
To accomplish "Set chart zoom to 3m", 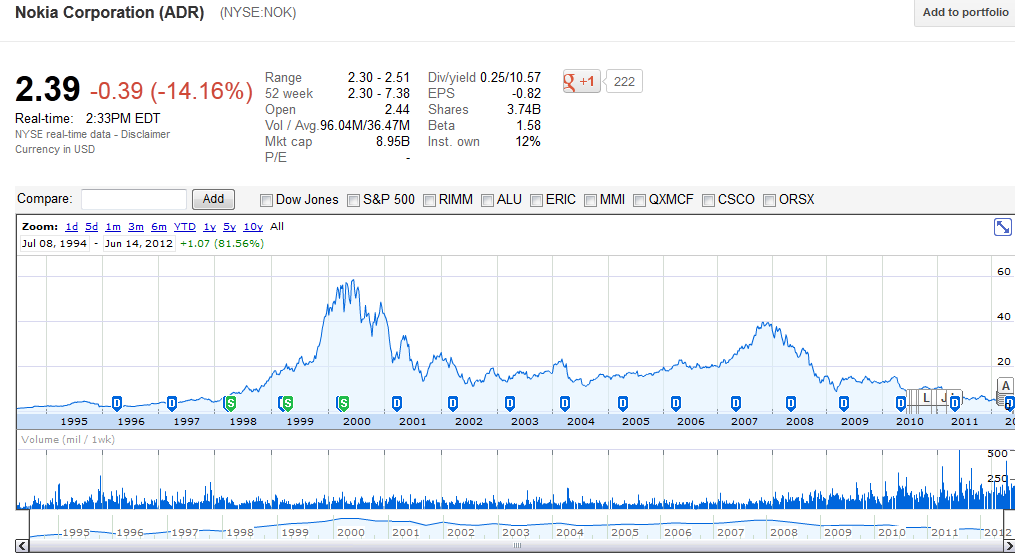I will 136,227.
